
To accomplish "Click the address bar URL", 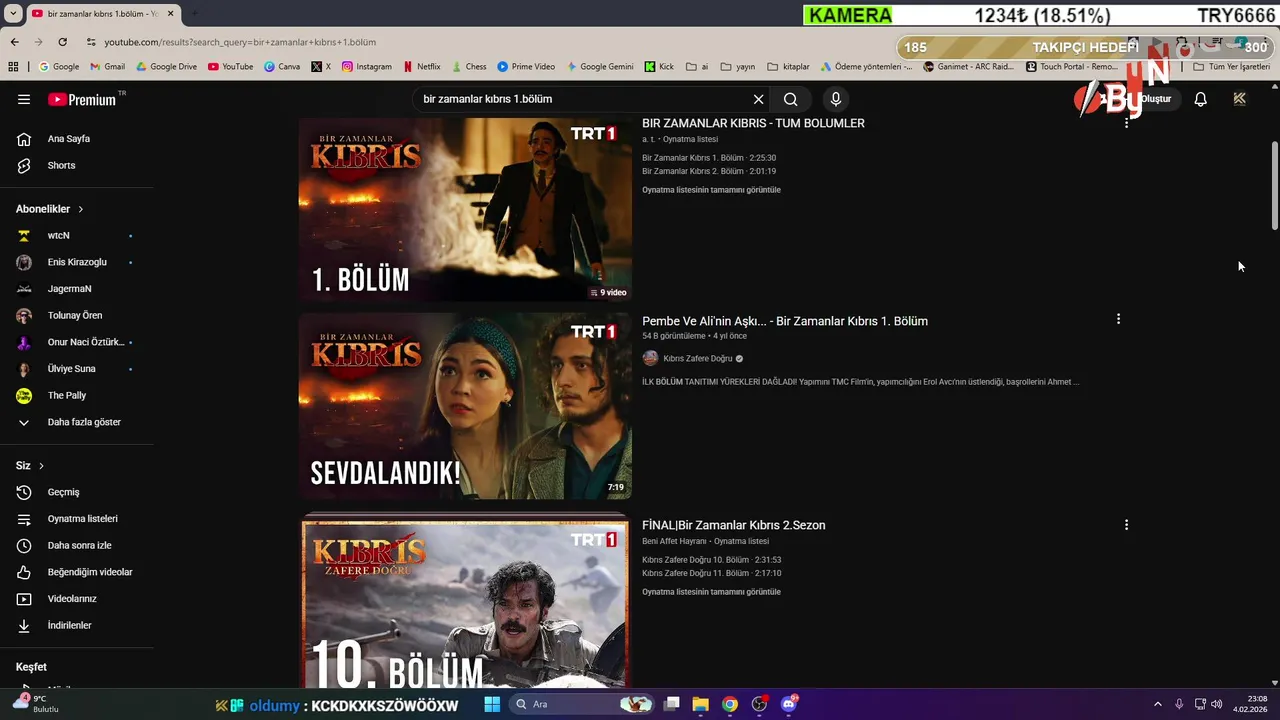I will coord(240,42).
